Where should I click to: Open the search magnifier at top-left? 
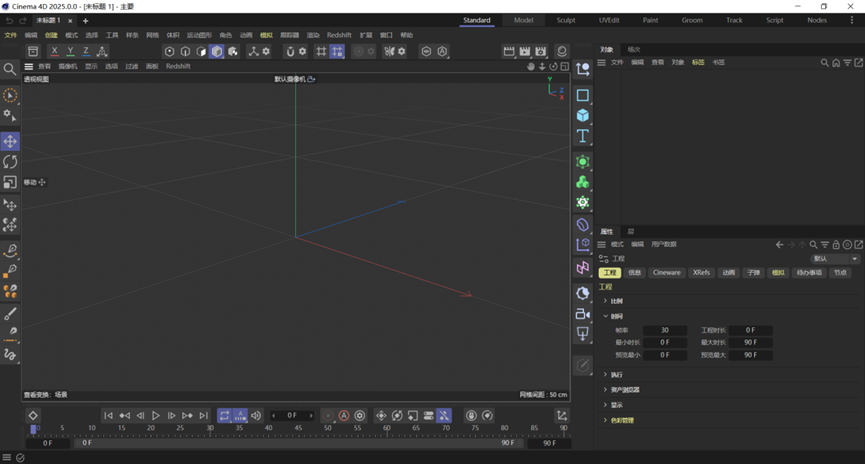pyautogui.click(x=10, y=69)
